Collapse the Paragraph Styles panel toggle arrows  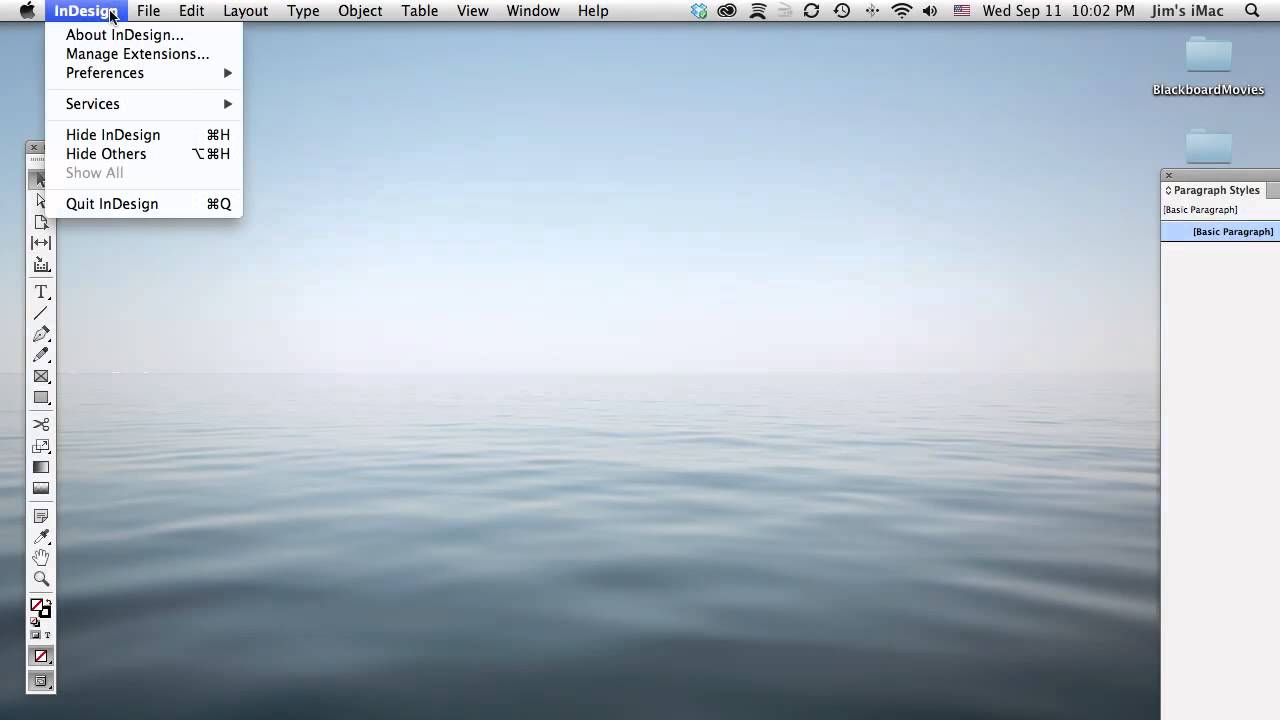click(1168, 190)
